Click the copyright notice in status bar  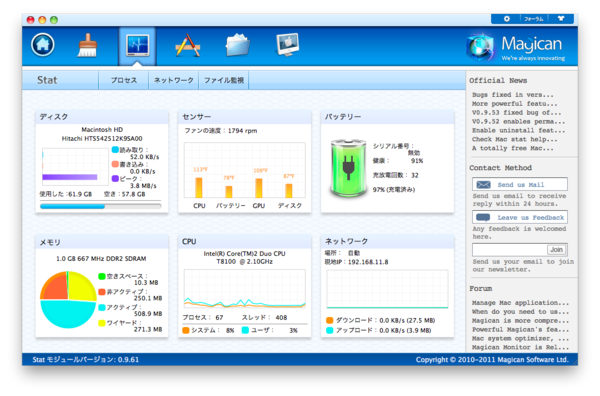(492, 359)
